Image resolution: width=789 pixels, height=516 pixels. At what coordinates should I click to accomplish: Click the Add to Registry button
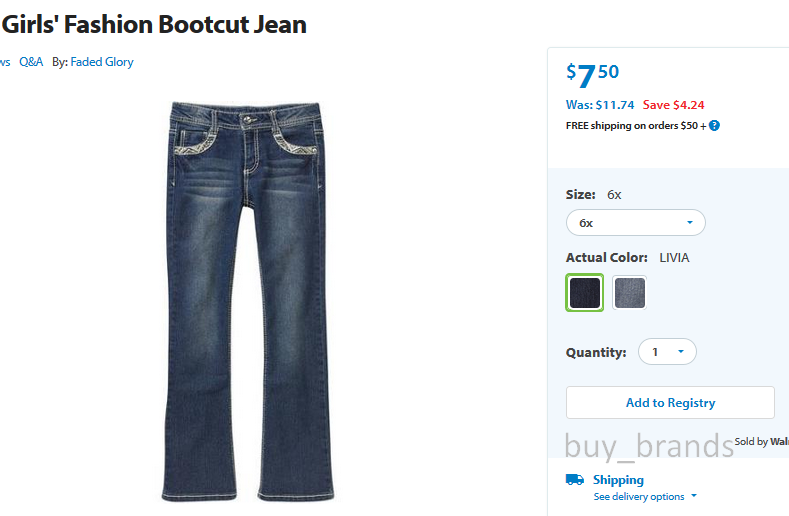[x=670, y=402]
